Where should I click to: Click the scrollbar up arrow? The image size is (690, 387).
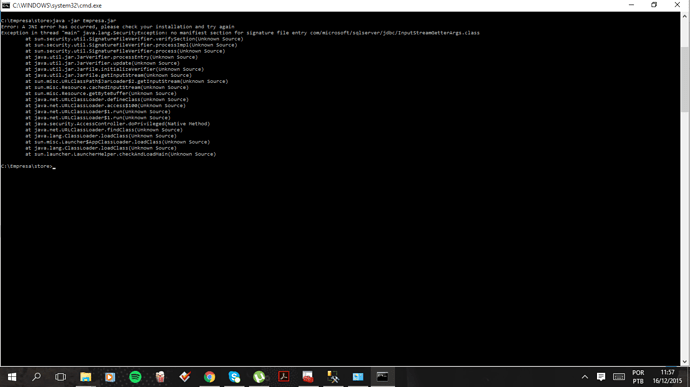coord(685,16)
